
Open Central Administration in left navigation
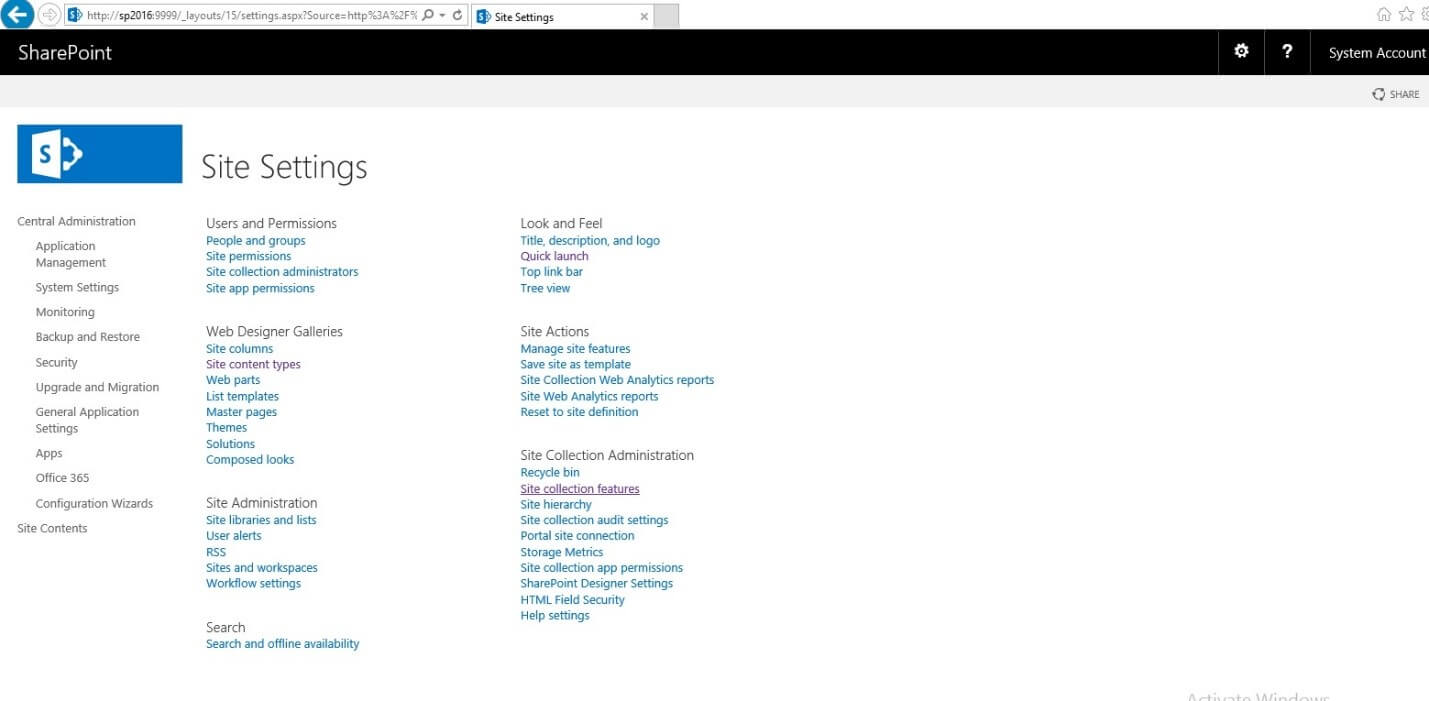click(x=76, y=222)
